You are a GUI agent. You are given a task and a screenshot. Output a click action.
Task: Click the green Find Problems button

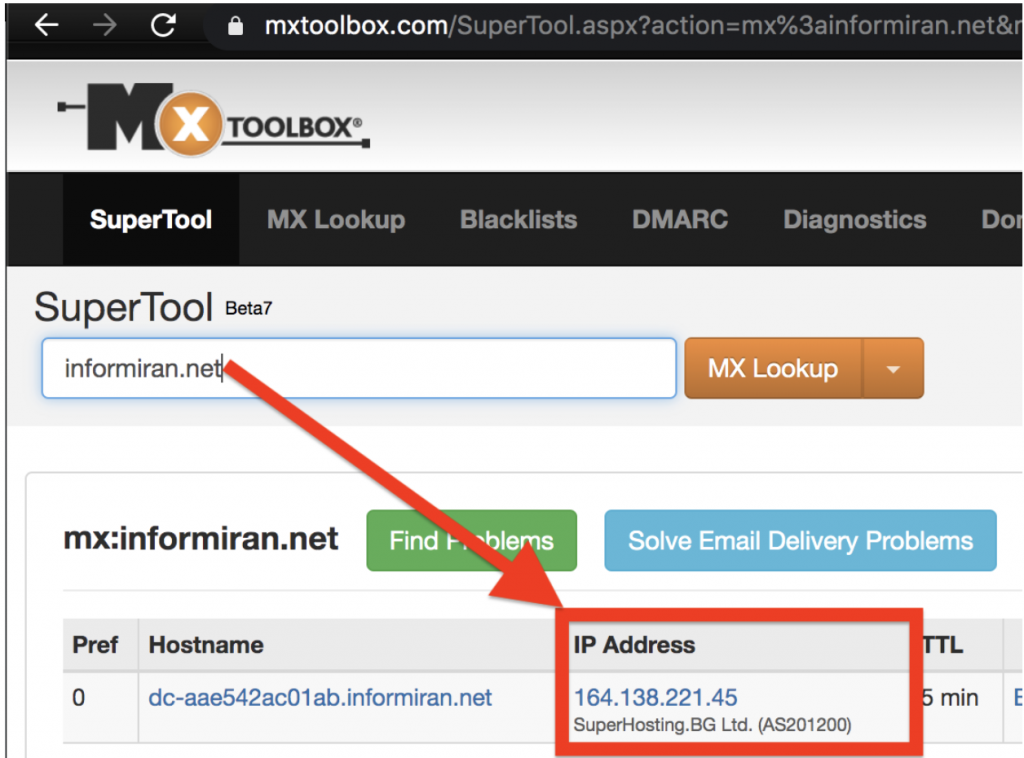tap(471, 541)
